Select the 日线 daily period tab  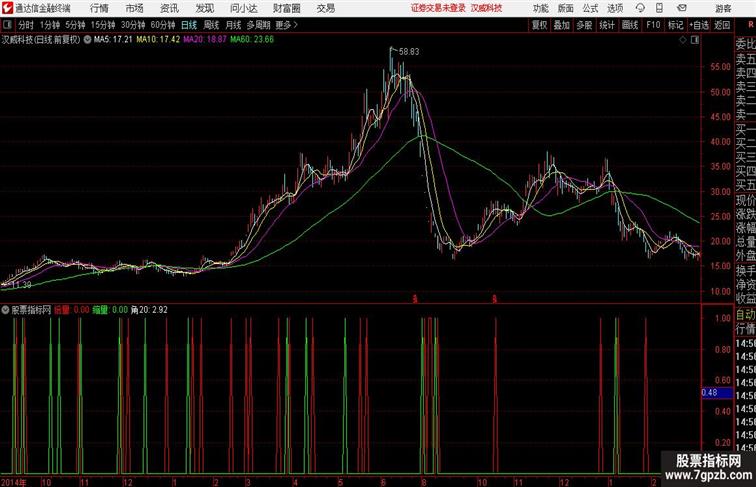point(189,25)
